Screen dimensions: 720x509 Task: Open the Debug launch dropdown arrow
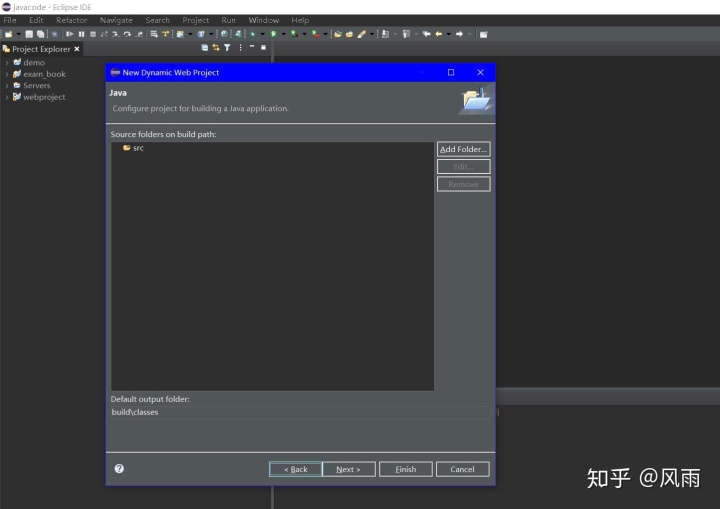click(x=263, y=34)
